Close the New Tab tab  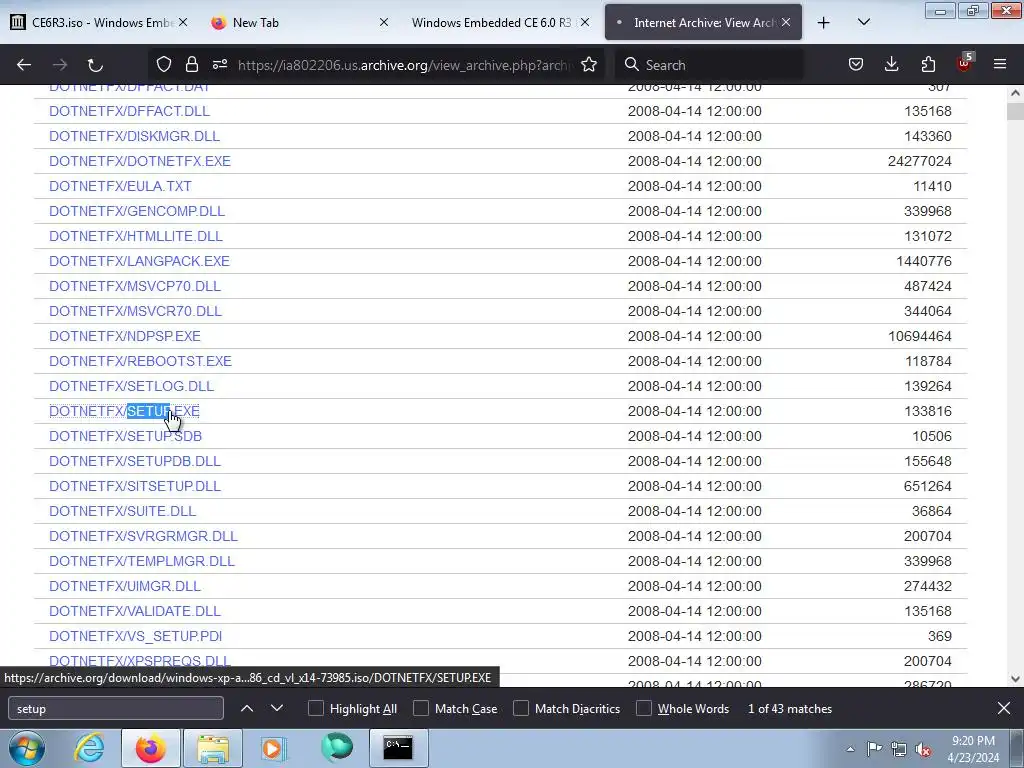pyautogui.click(x=384, y=22)
